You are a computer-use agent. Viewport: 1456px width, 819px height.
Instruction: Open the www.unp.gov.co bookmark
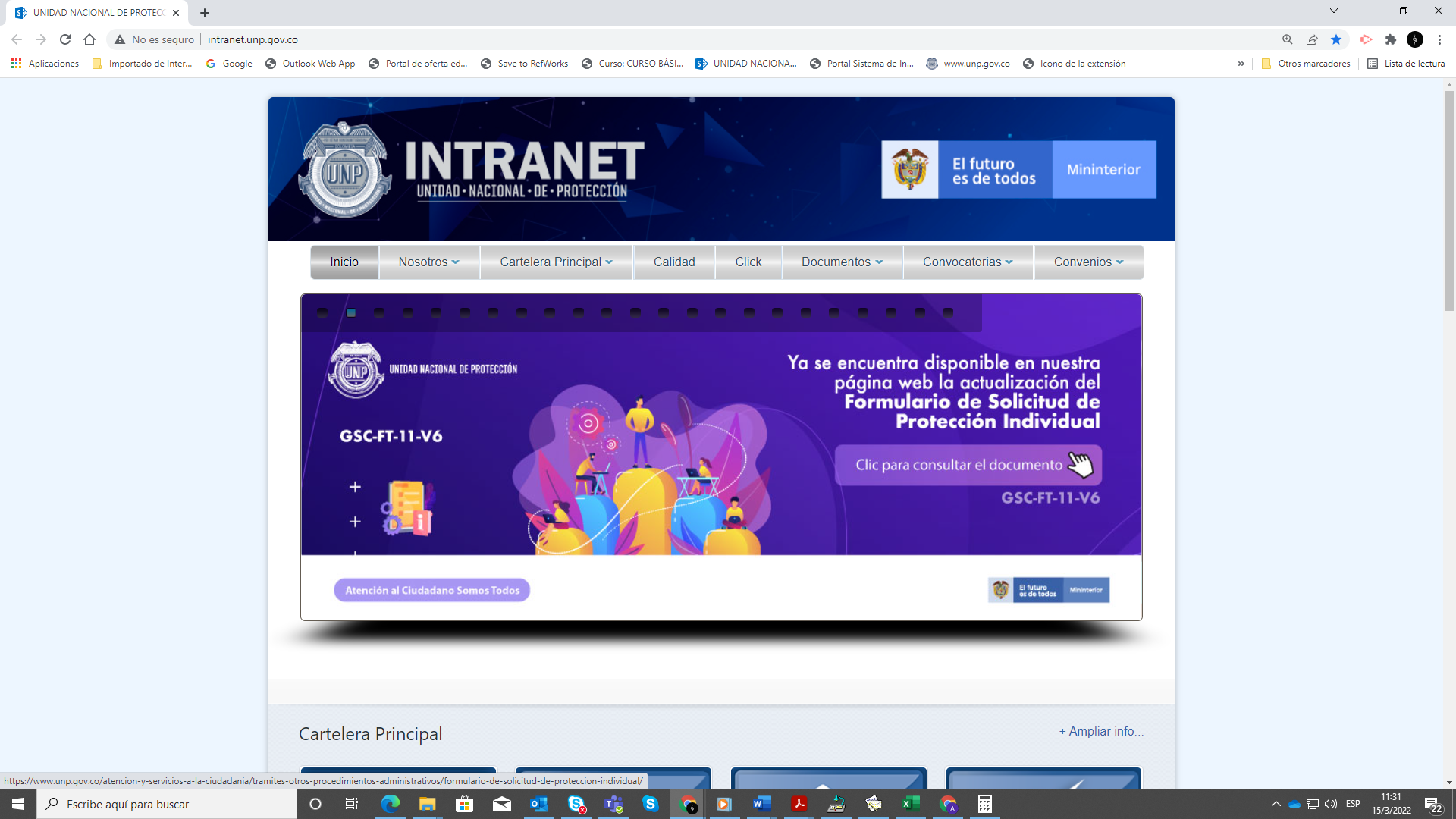click(968, 64)
